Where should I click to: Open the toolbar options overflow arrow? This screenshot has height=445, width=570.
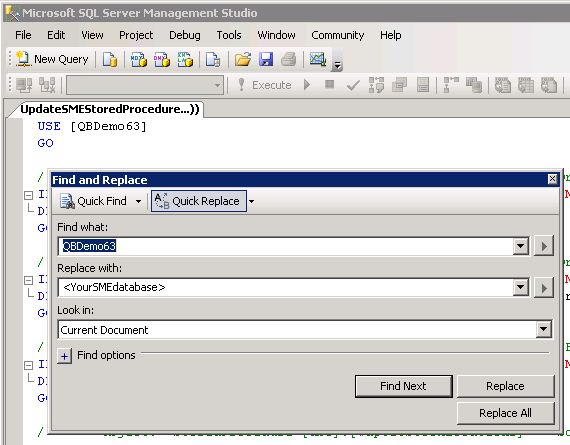point(337,65)
